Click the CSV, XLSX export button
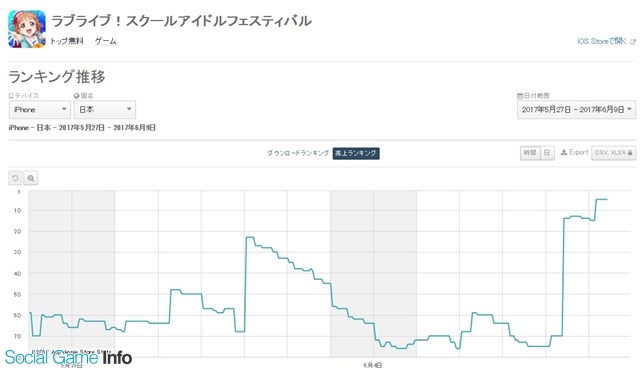 613,153
